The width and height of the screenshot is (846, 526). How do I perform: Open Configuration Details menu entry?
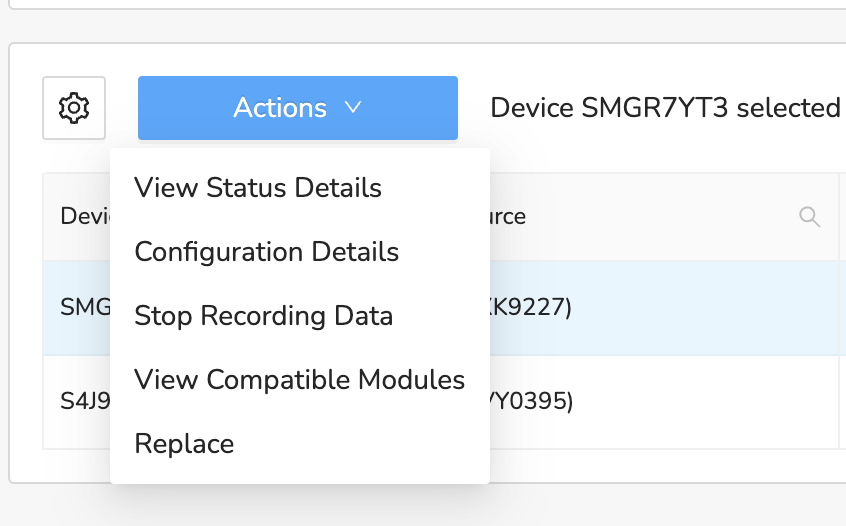[266, 252]
